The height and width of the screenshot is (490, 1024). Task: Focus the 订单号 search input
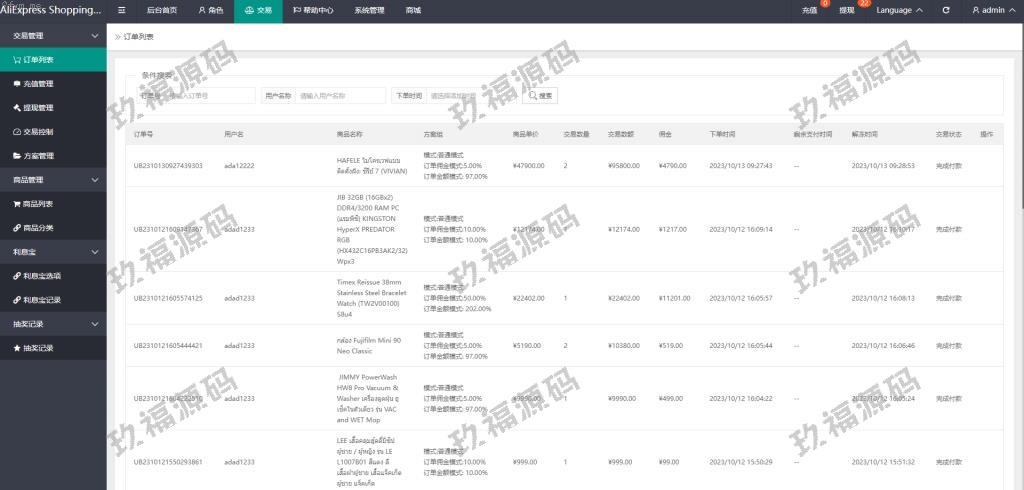[x=209, y=95]
